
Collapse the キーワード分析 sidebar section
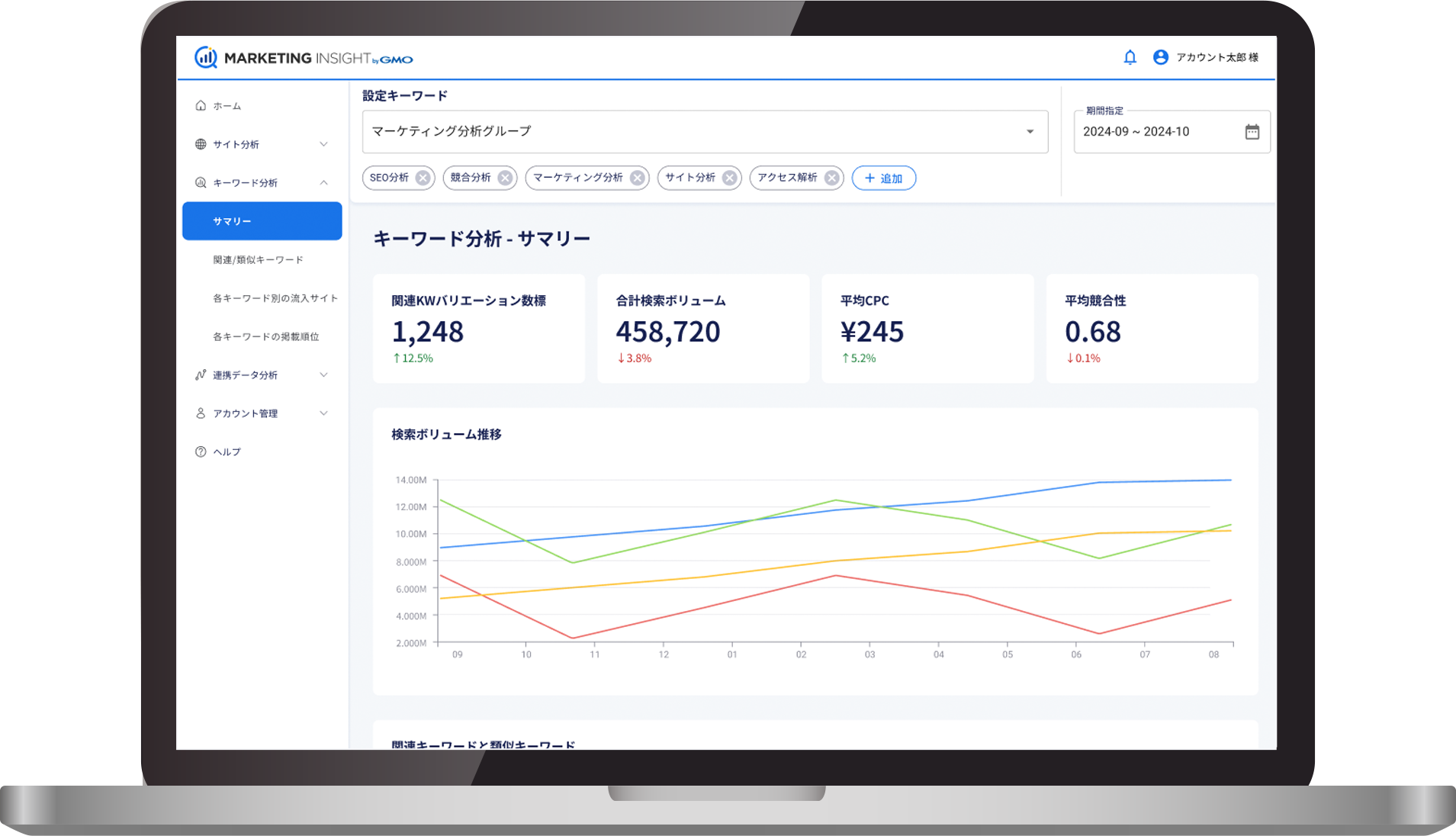pos(326,182)
